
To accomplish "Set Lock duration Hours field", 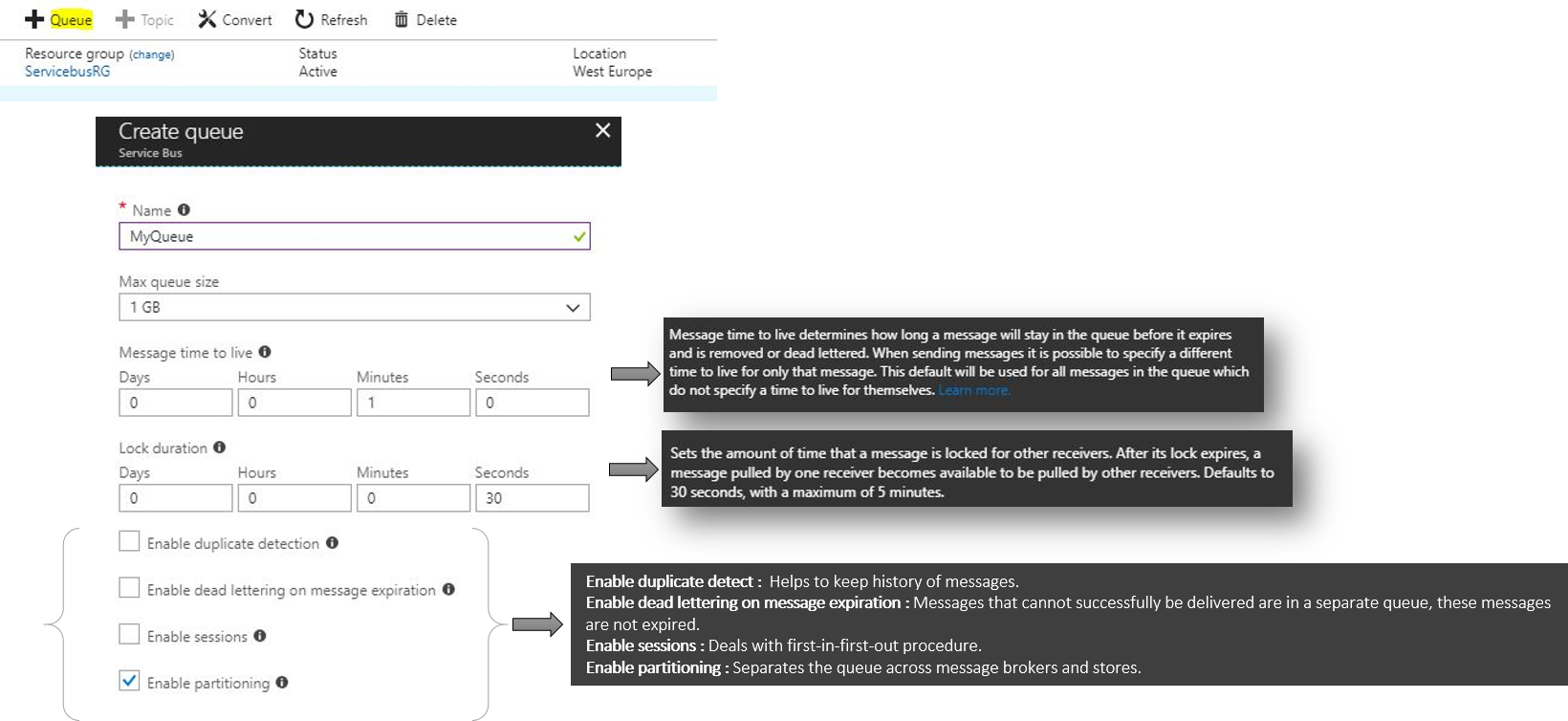I will 294,498.
